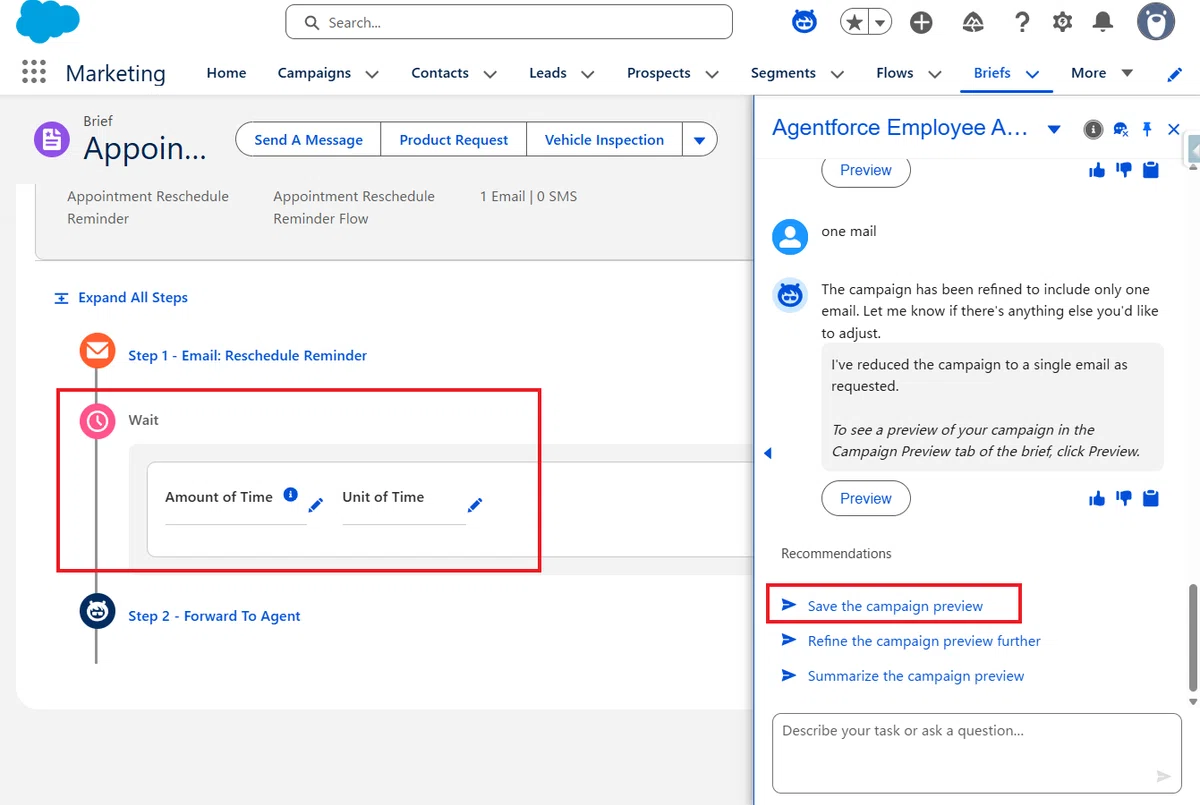1200x805 pixels.
Task: Open the More navigation menu
Action: pyautogui.click(x=1102, y=73)
